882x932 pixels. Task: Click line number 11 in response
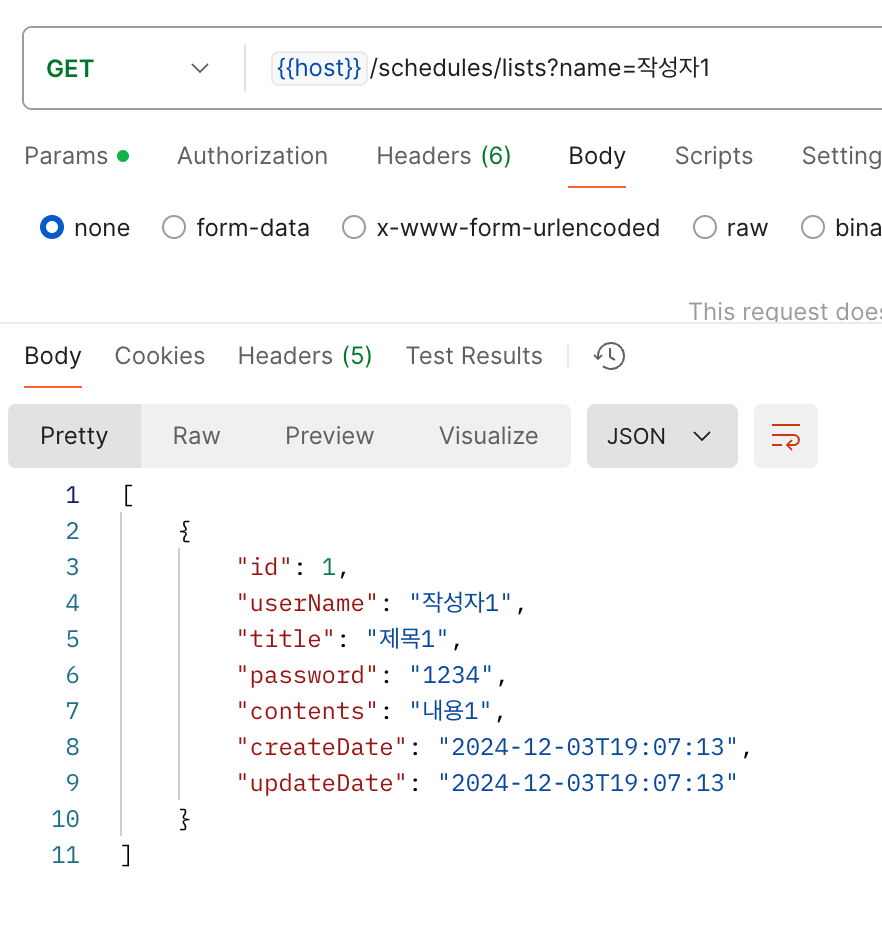click(65, 855)
